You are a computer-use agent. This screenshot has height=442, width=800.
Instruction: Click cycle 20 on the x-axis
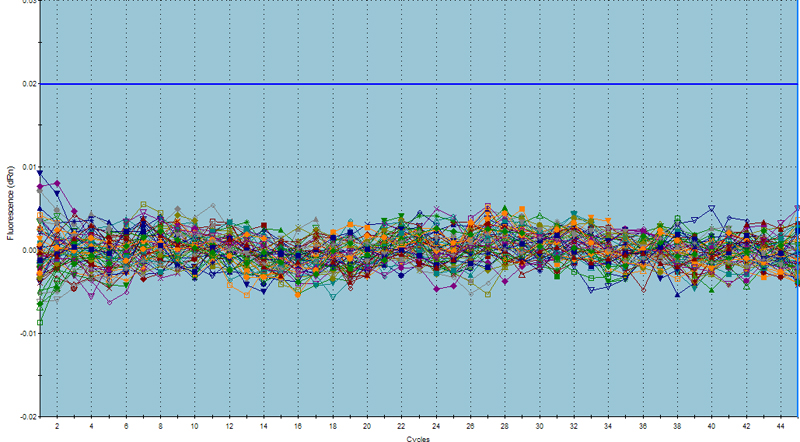[x=367, y=425]
